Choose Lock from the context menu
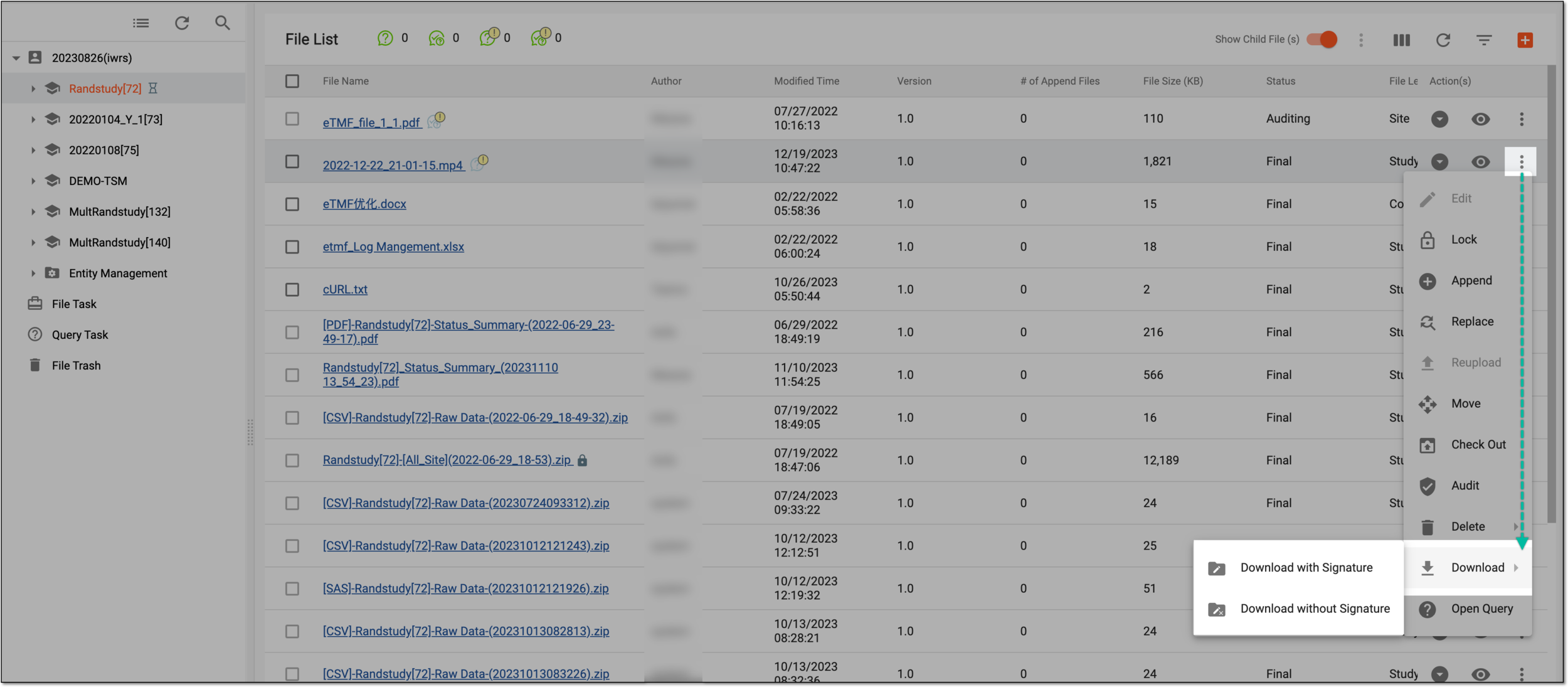Screen dimensions: 1568x687 (x=1468, y=240)
